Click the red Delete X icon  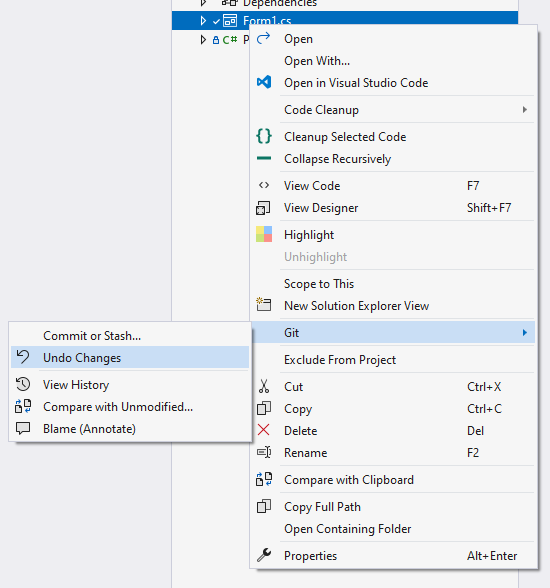(x=264, y=430)
